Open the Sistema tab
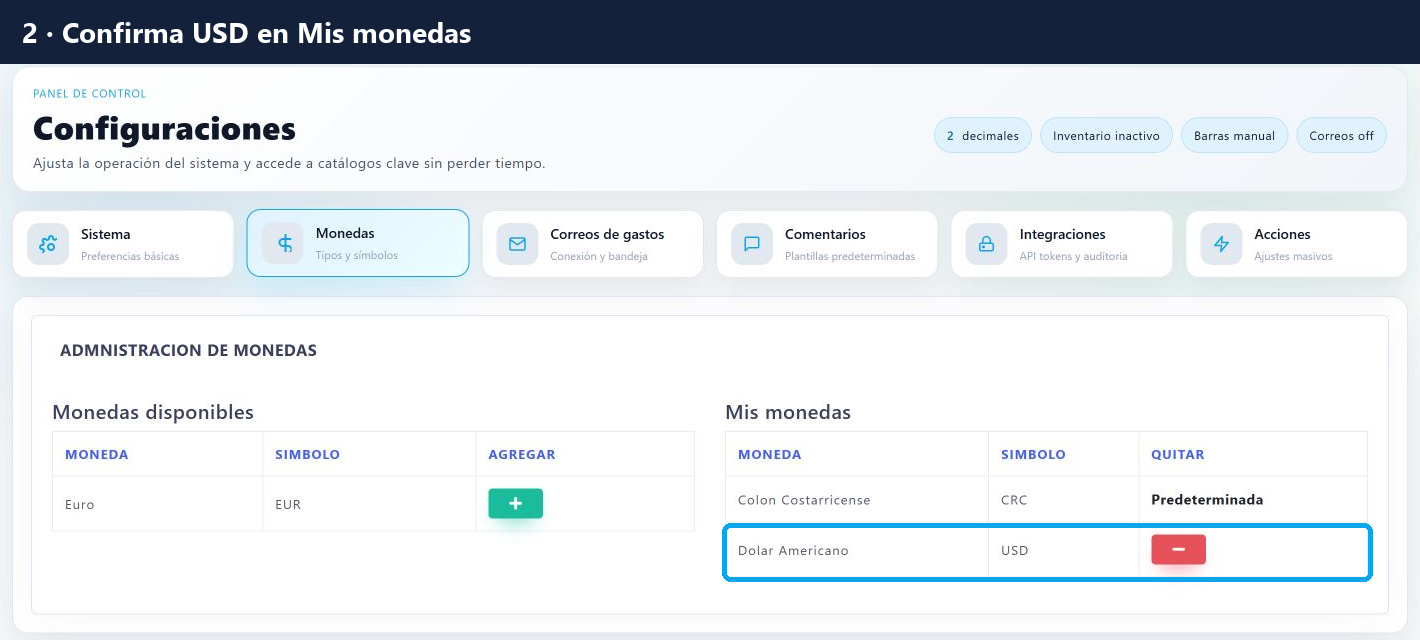 (x=123, y=244)
